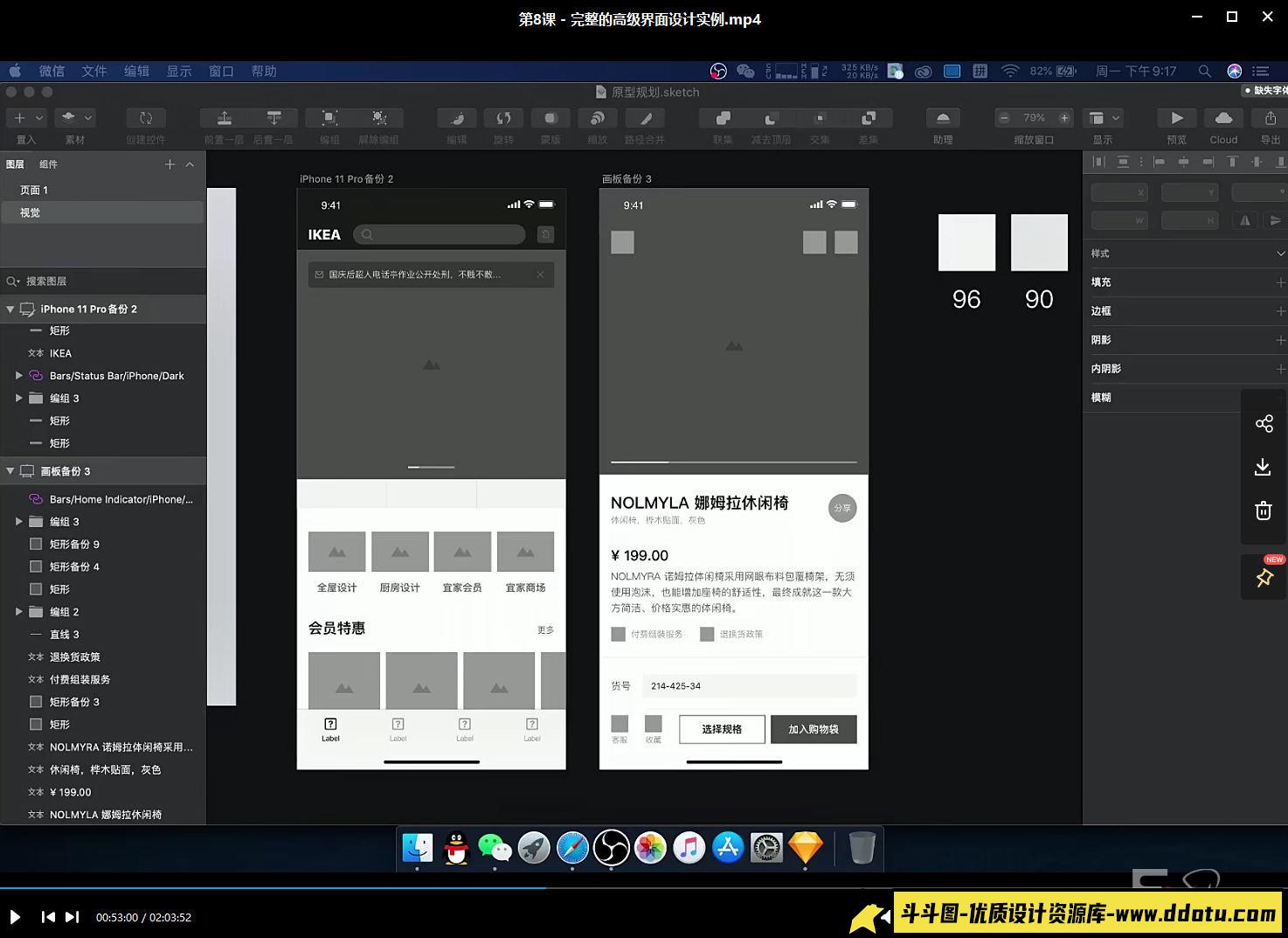1288x938 pixels.
Task: Click the pin icon with NEW badge
Action: click(1264, 577)
